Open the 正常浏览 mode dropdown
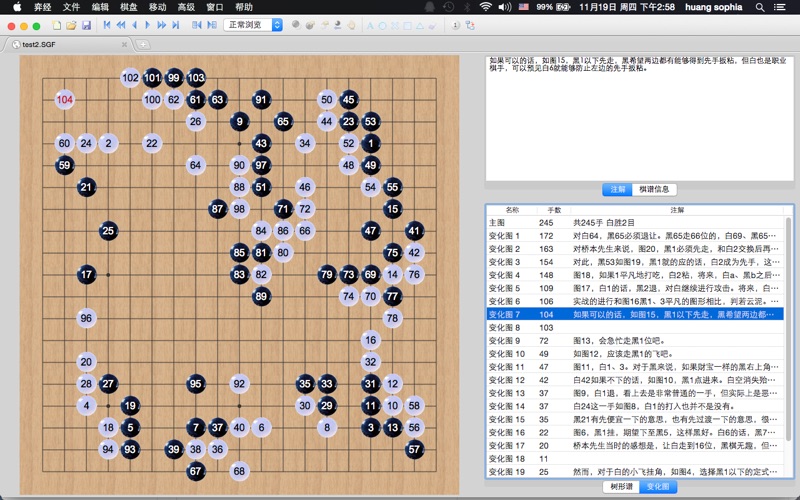 tap(253, 24)
